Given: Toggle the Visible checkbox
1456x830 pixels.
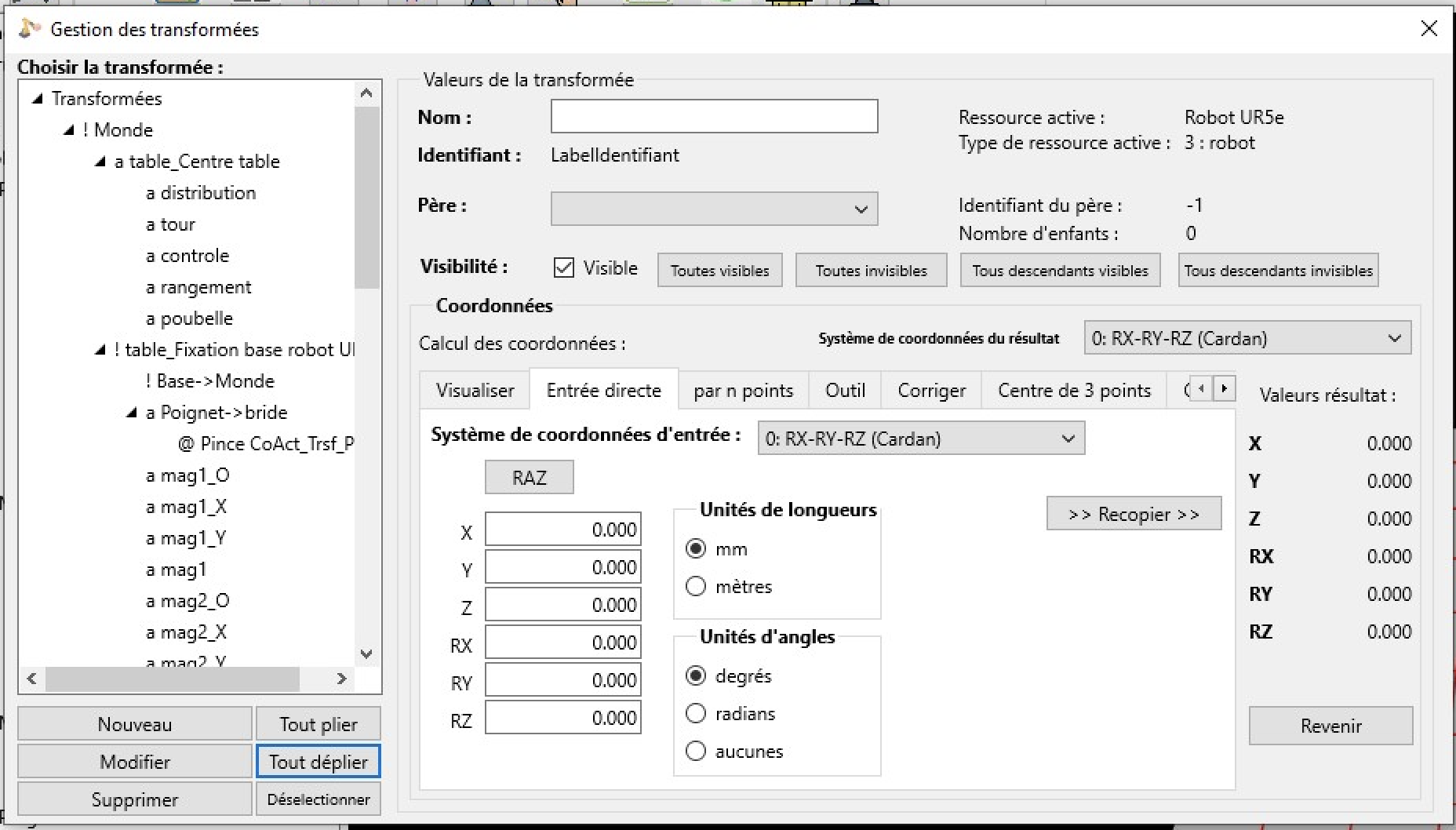Looking at the screenshot, I should (564, 268).
